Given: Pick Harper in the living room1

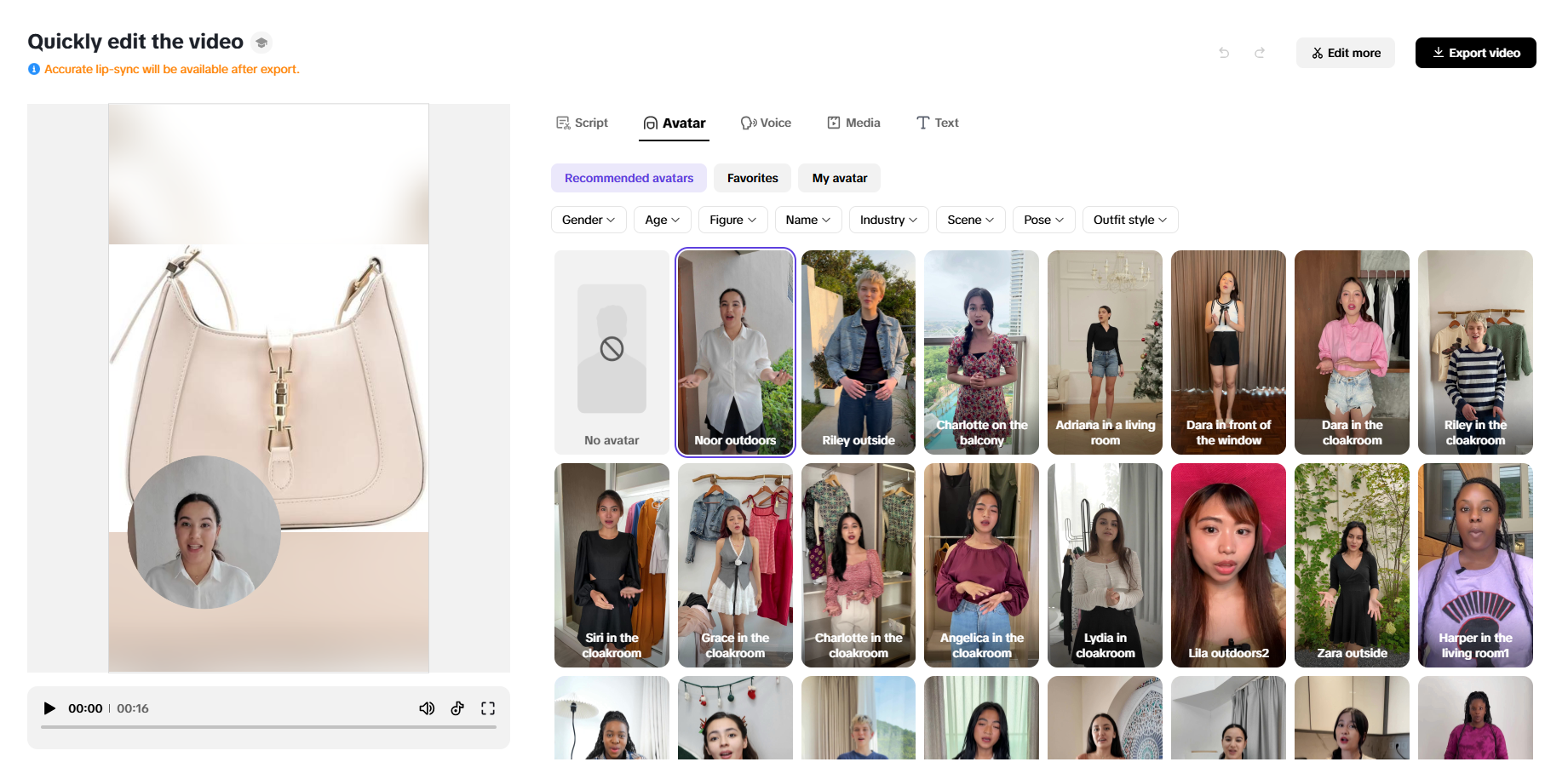Looking at the screenshot, I should pyautogui.click(x=1475, y=565).
